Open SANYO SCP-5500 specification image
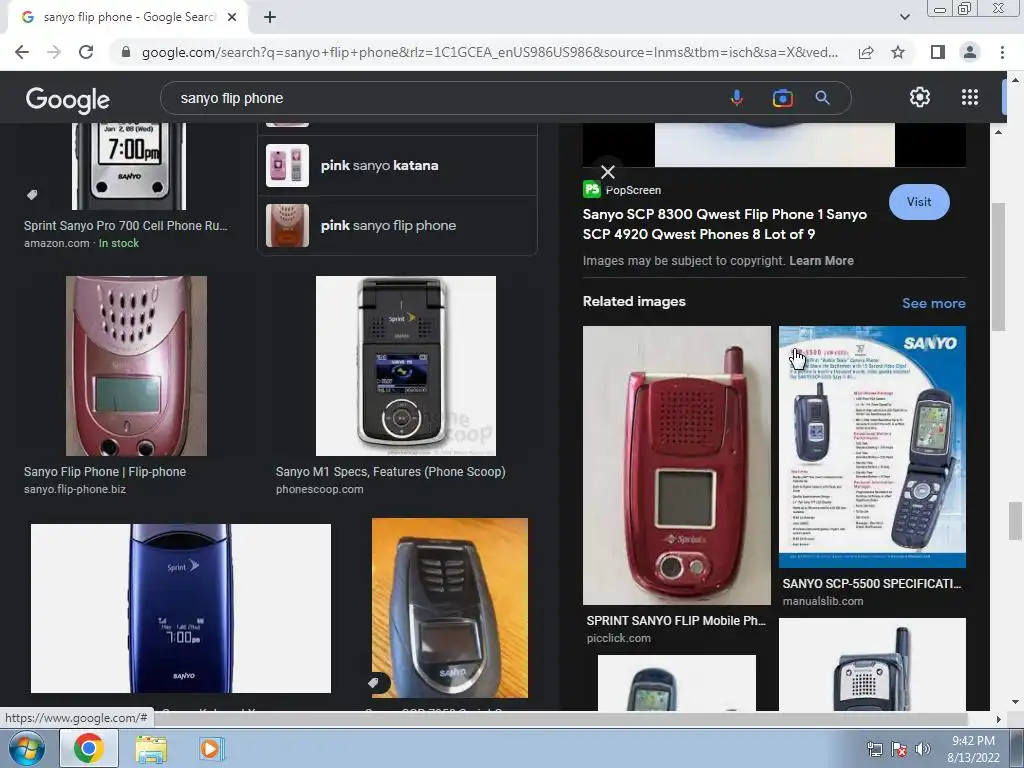This screenshot has width=1024, height=768. (x=872, y=447)
